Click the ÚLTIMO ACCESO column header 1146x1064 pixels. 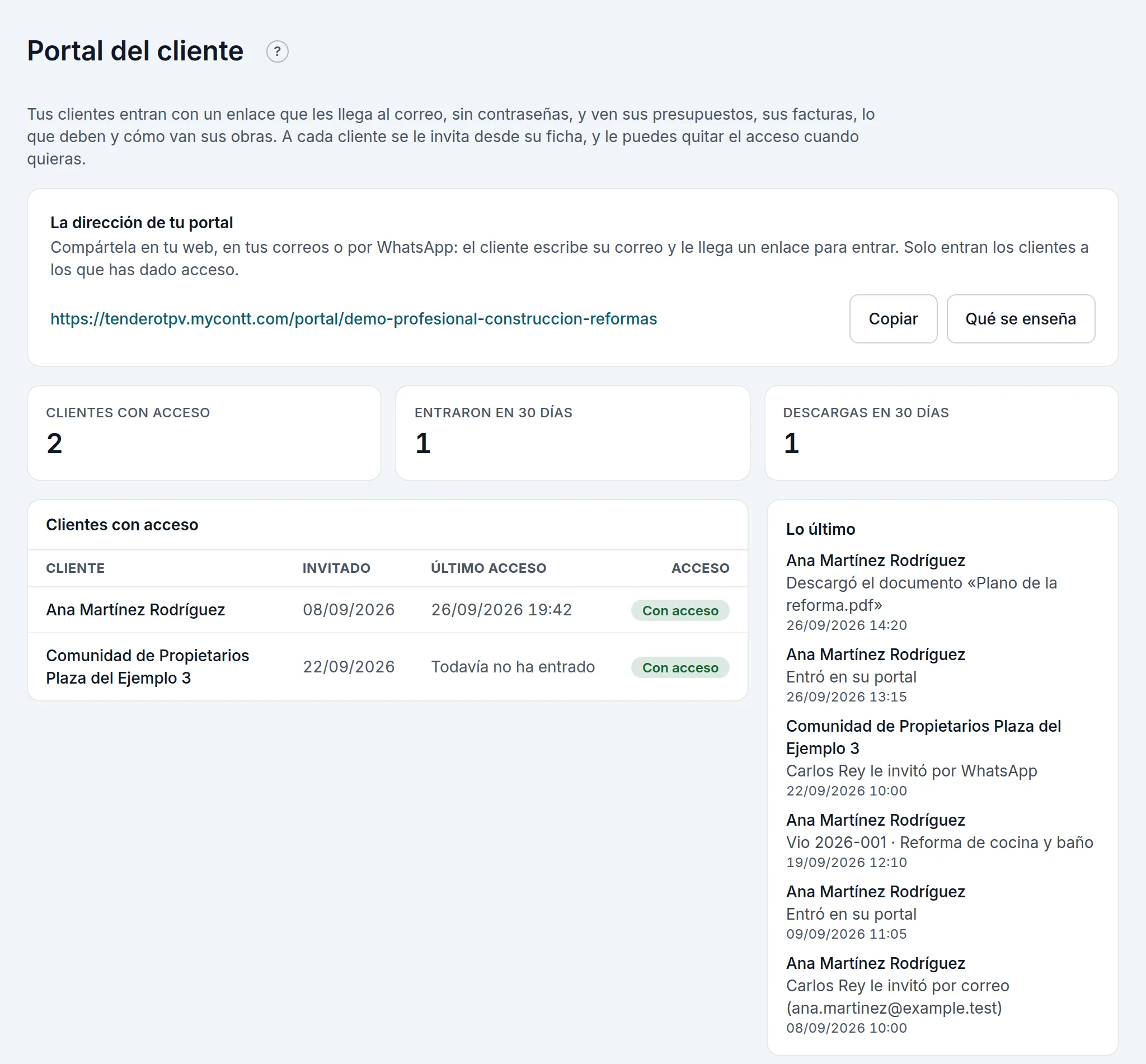pyautogui.click(x=489, y=568)
